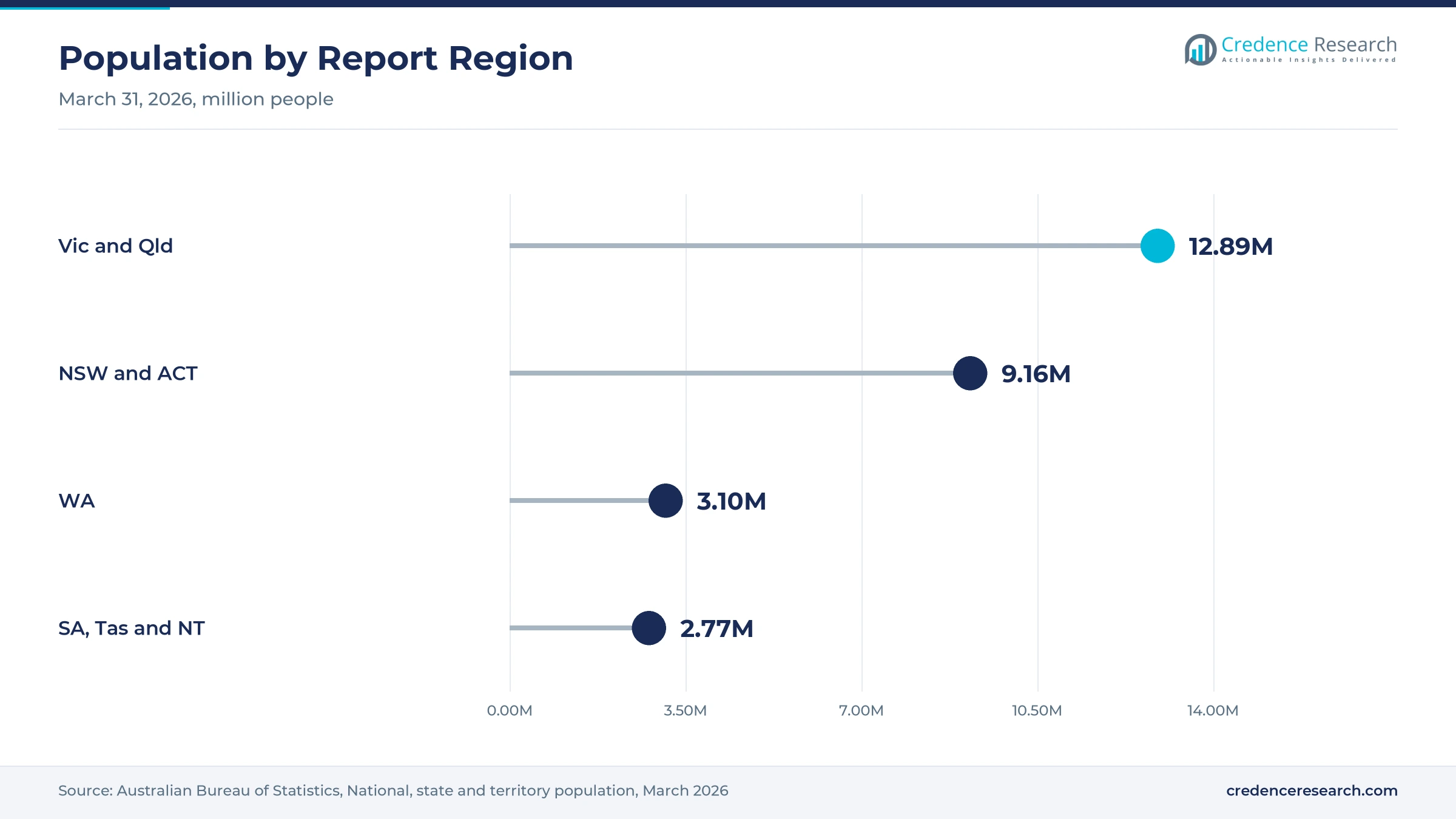
Task: Click the 3.10M value label
Action: tap(731, 501)
